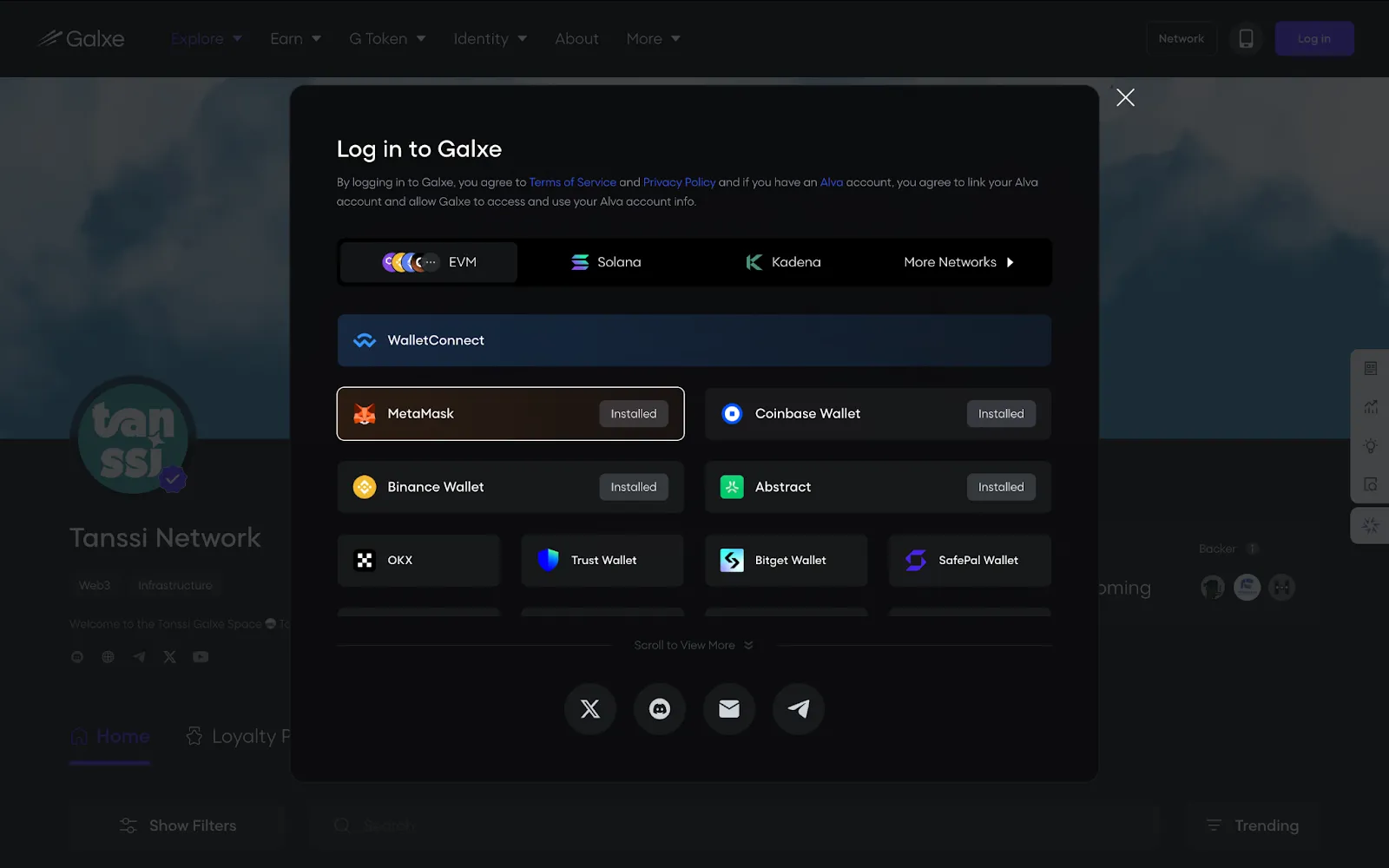Click the mobile phone icon in the header

tap(1246, 38)
